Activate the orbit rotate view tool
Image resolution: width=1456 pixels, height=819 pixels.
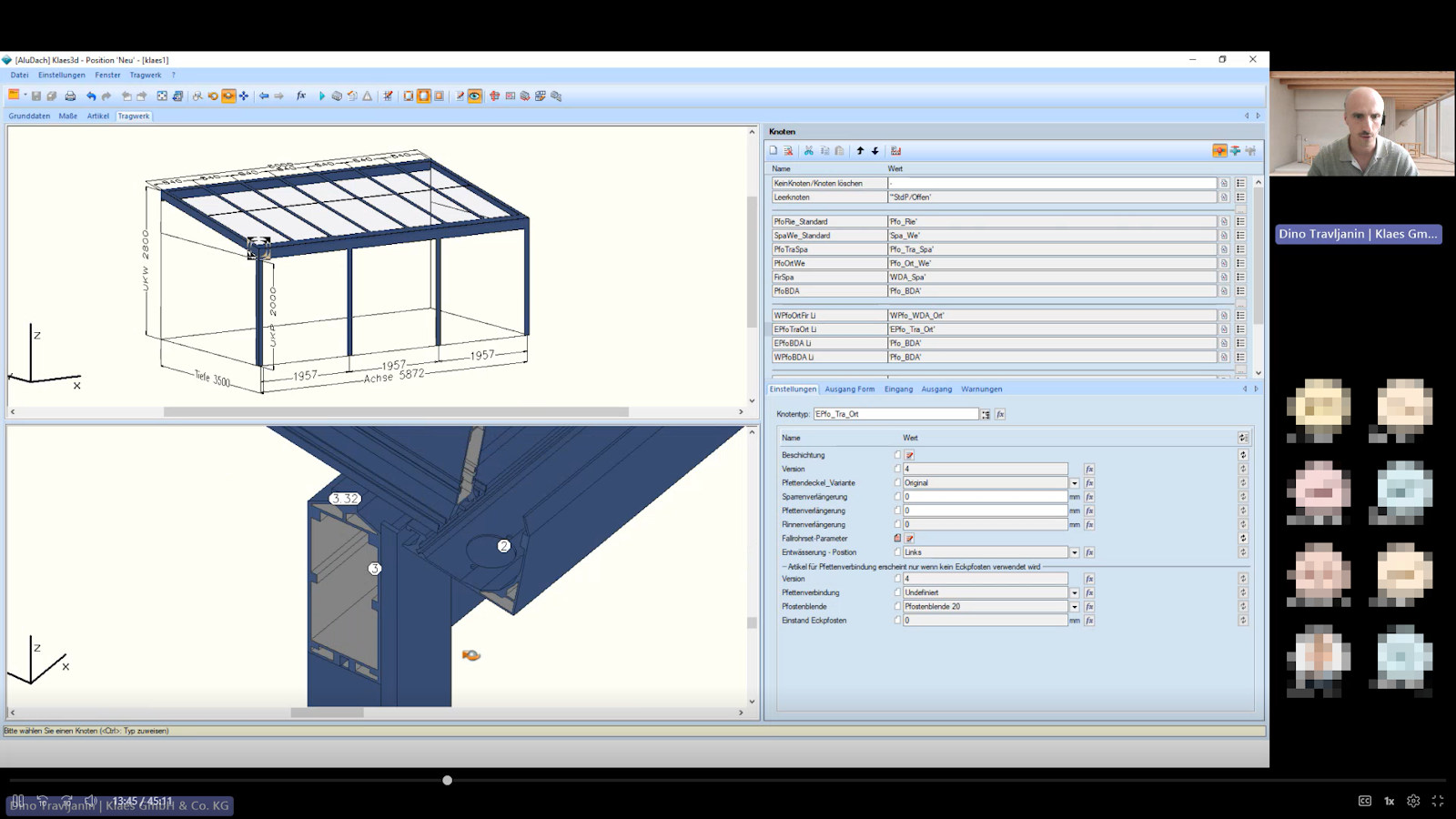[x=228, y=96]
